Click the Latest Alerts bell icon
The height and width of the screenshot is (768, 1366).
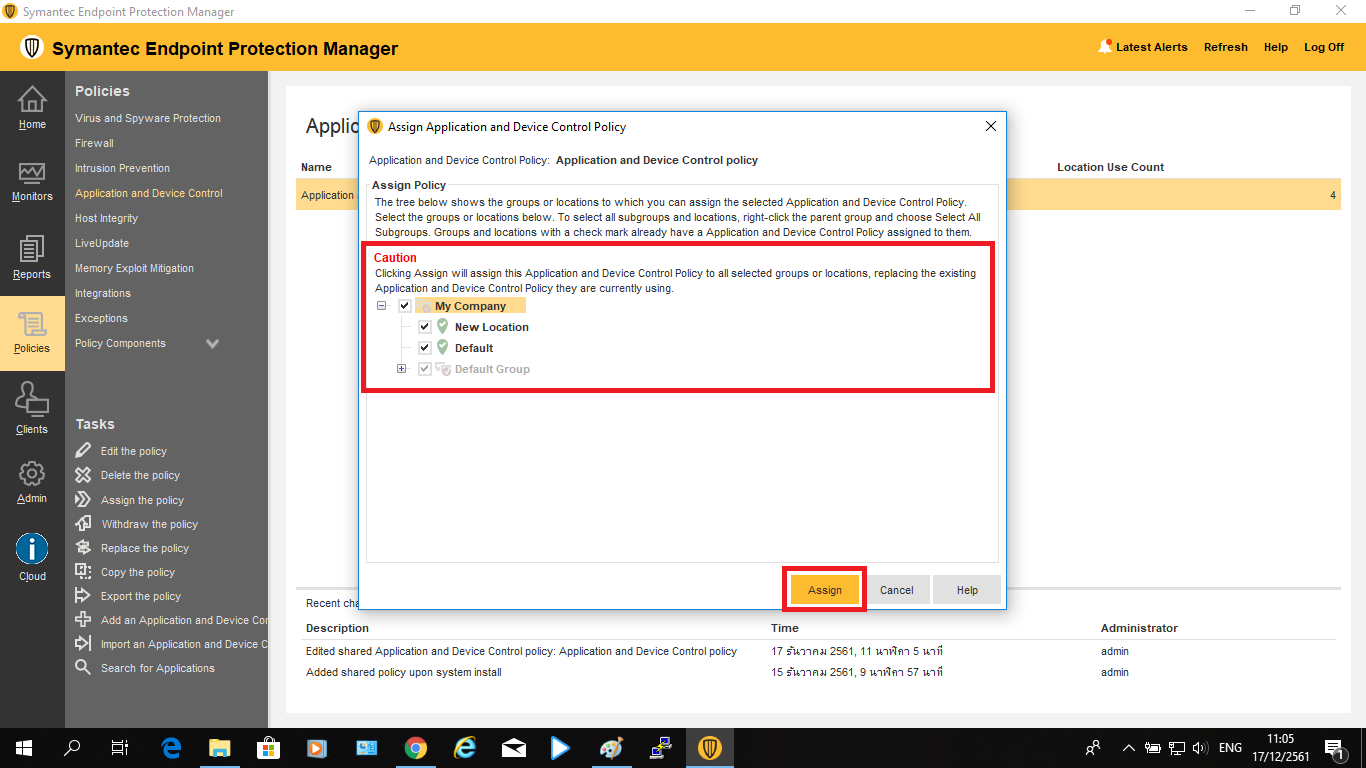[1105, 47]
